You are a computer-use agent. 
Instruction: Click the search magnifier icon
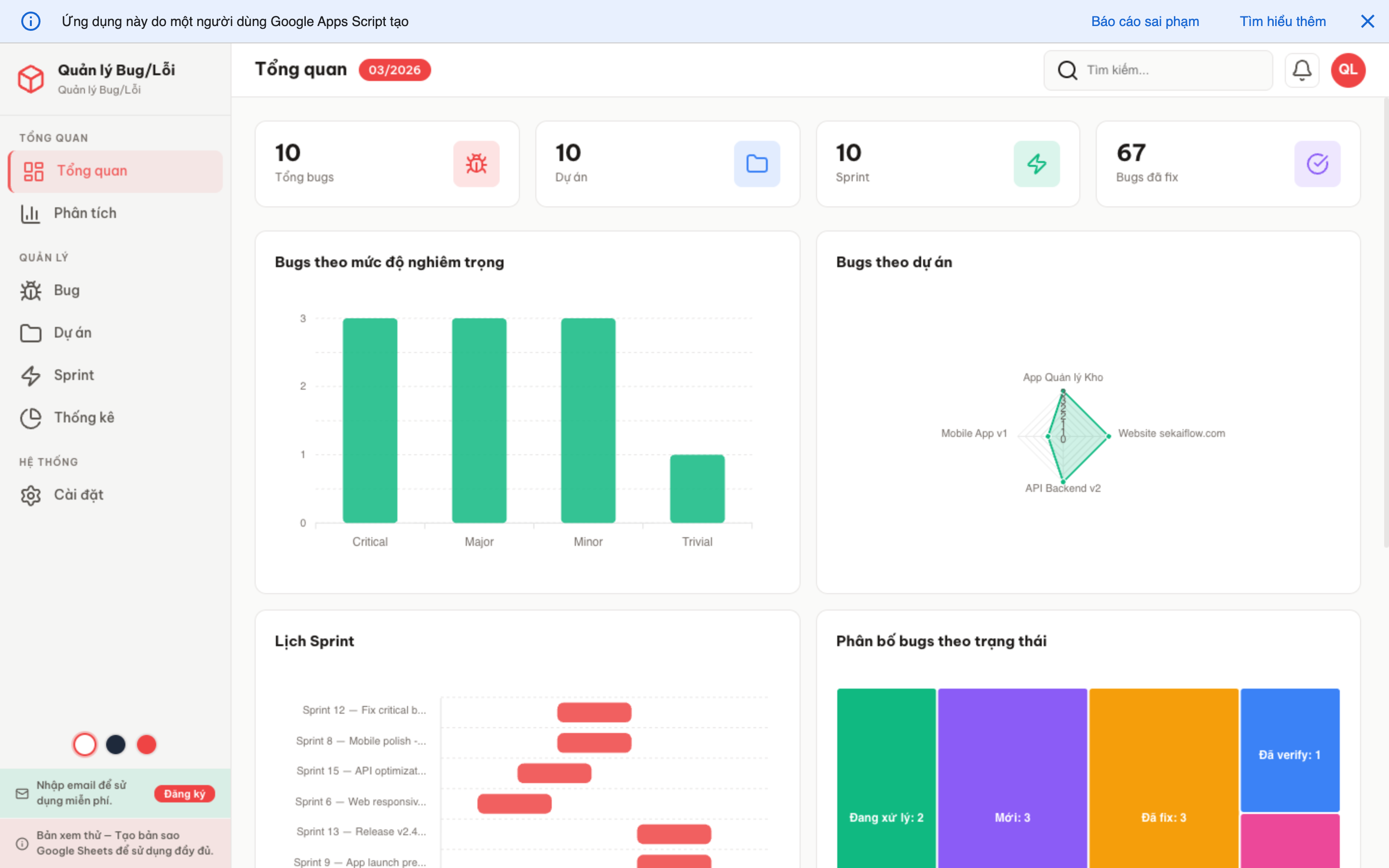point(1067,70)
